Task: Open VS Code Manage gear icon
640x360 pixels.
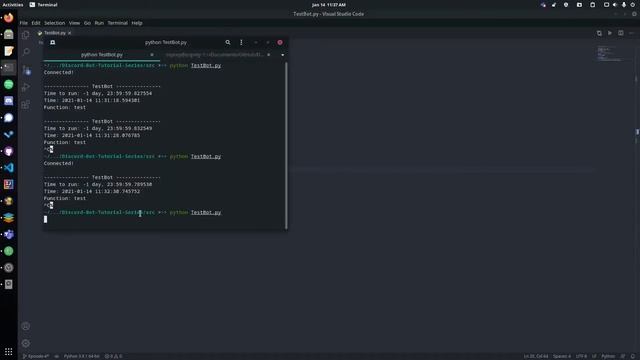Action: pyautogui.click(x=26, y=343)
